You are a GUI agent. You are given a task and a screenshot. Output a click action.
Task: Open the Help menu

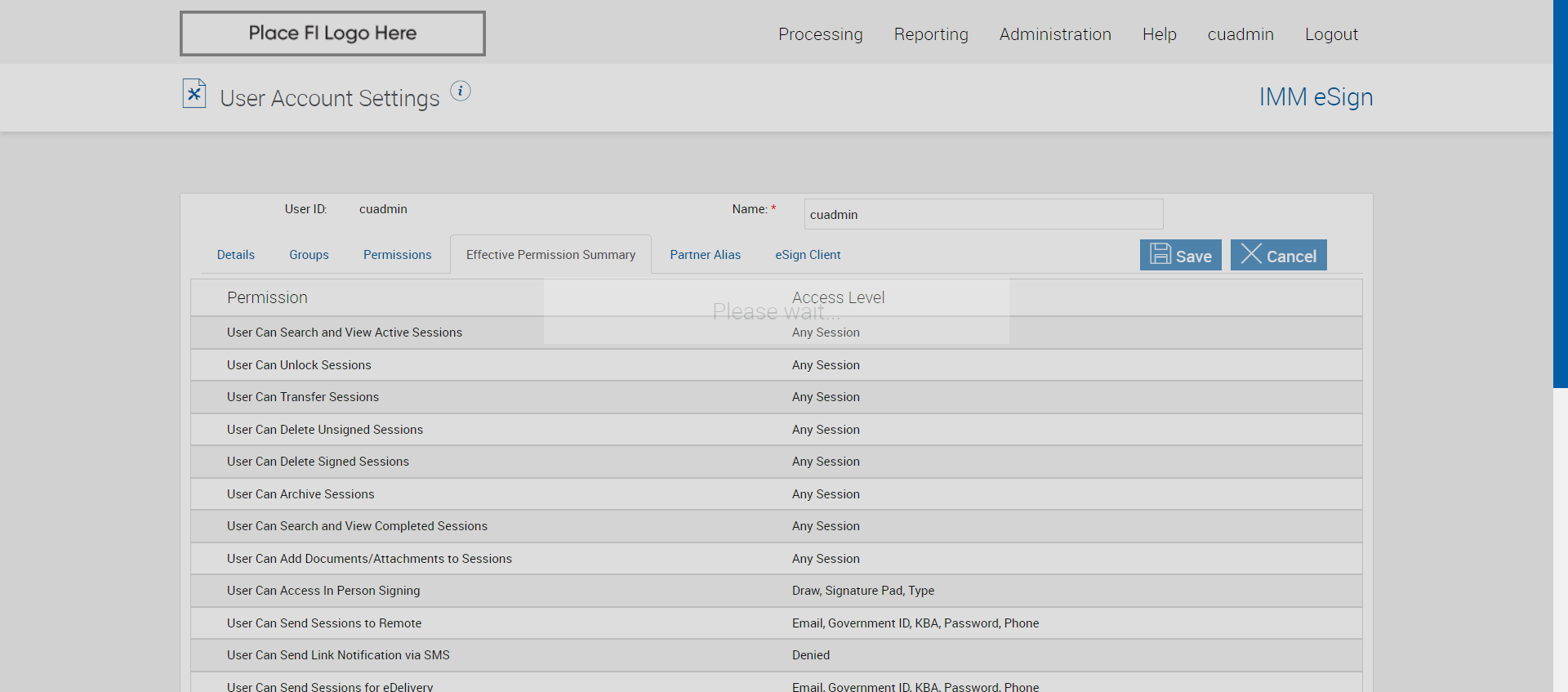point(1159,34)
